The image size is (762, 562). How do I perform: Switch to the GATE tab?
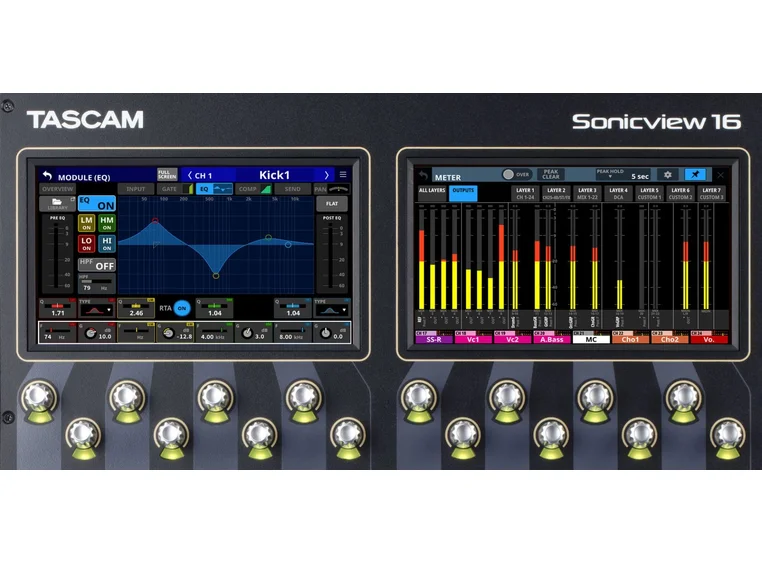point(175,189)
